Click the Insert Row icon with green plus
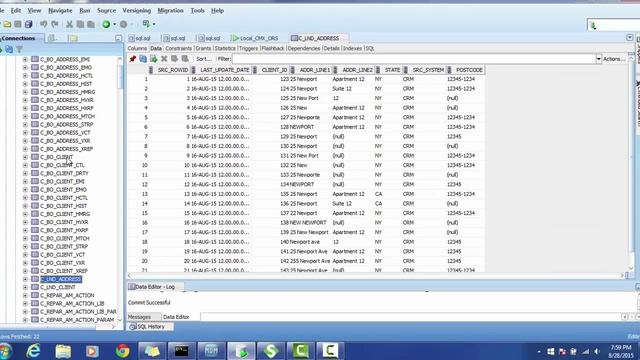 coord(153,59)
